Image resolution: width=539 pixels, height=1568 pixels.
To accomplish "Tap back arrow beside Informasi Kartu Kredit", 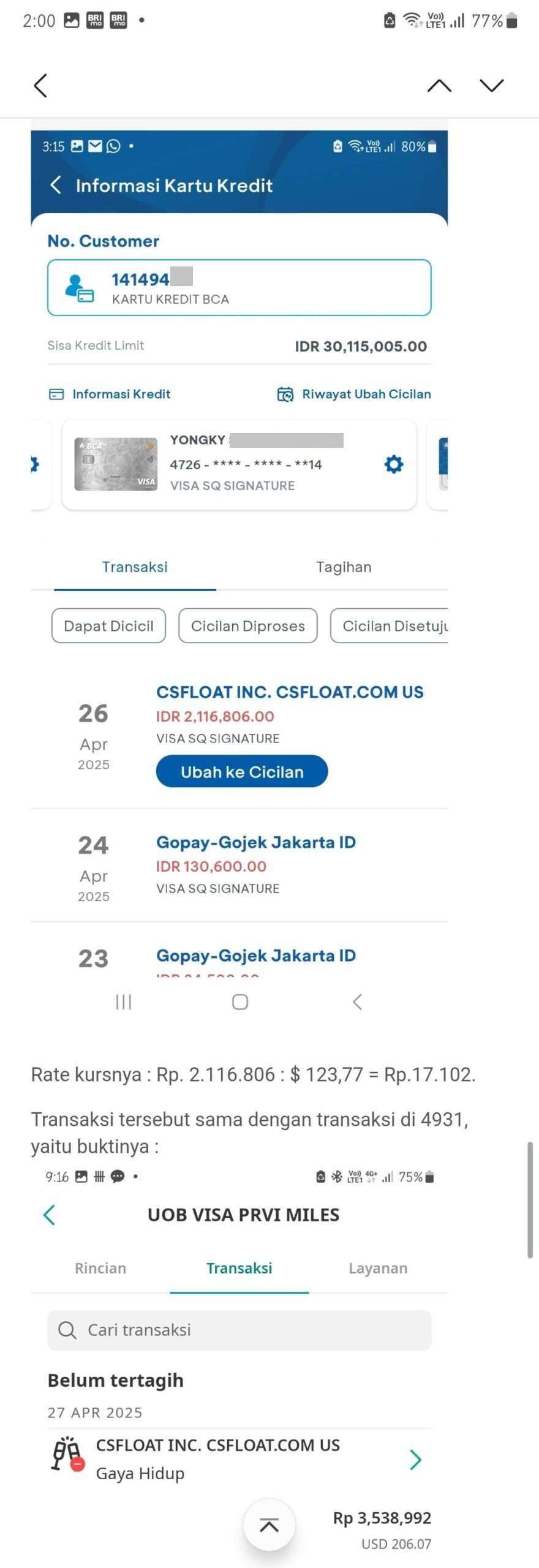I will click(56, 184).
